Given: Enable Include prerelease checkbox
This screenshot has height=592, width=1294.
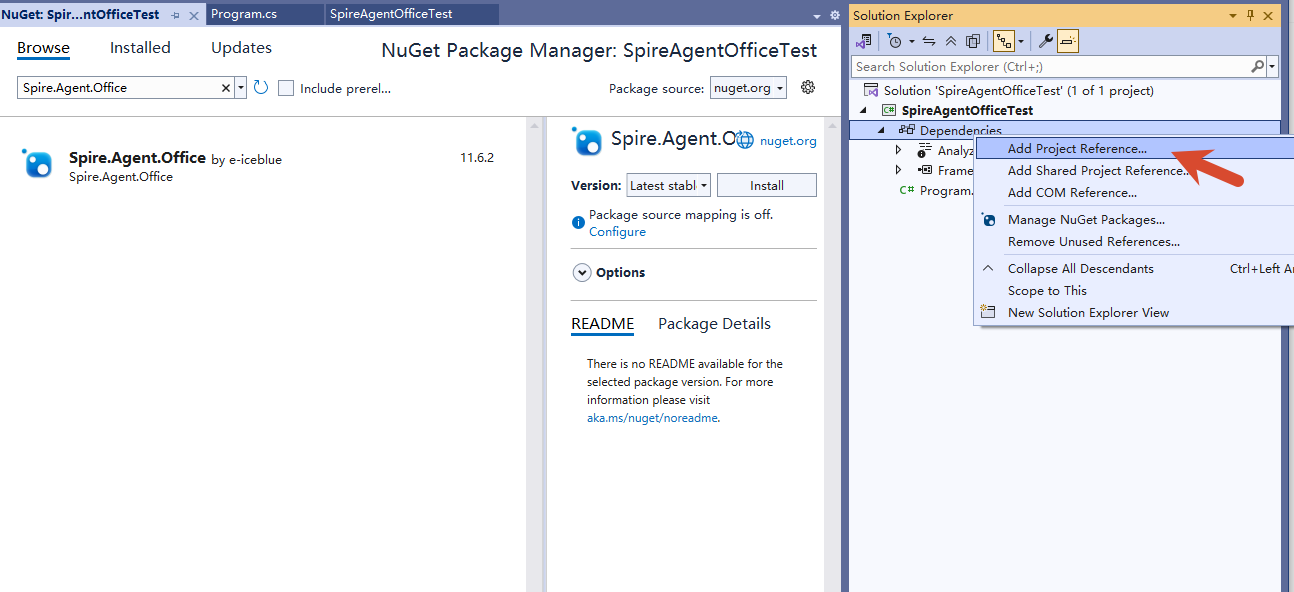Looking at the screenshot, I should [286, 88].
